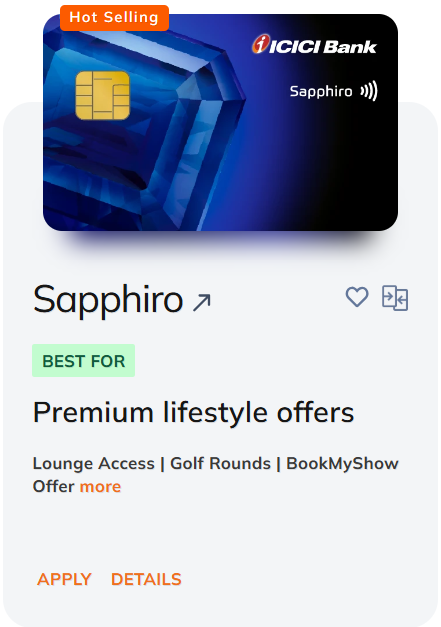Open DETAILS for the Sapphiro card
The image size is (441, 627).
[146, 579]
